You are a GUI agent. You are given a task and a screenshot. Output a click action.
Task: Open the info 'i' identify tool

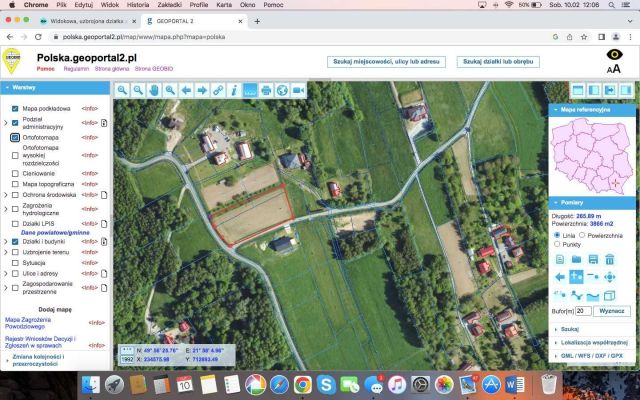point(234,90)
